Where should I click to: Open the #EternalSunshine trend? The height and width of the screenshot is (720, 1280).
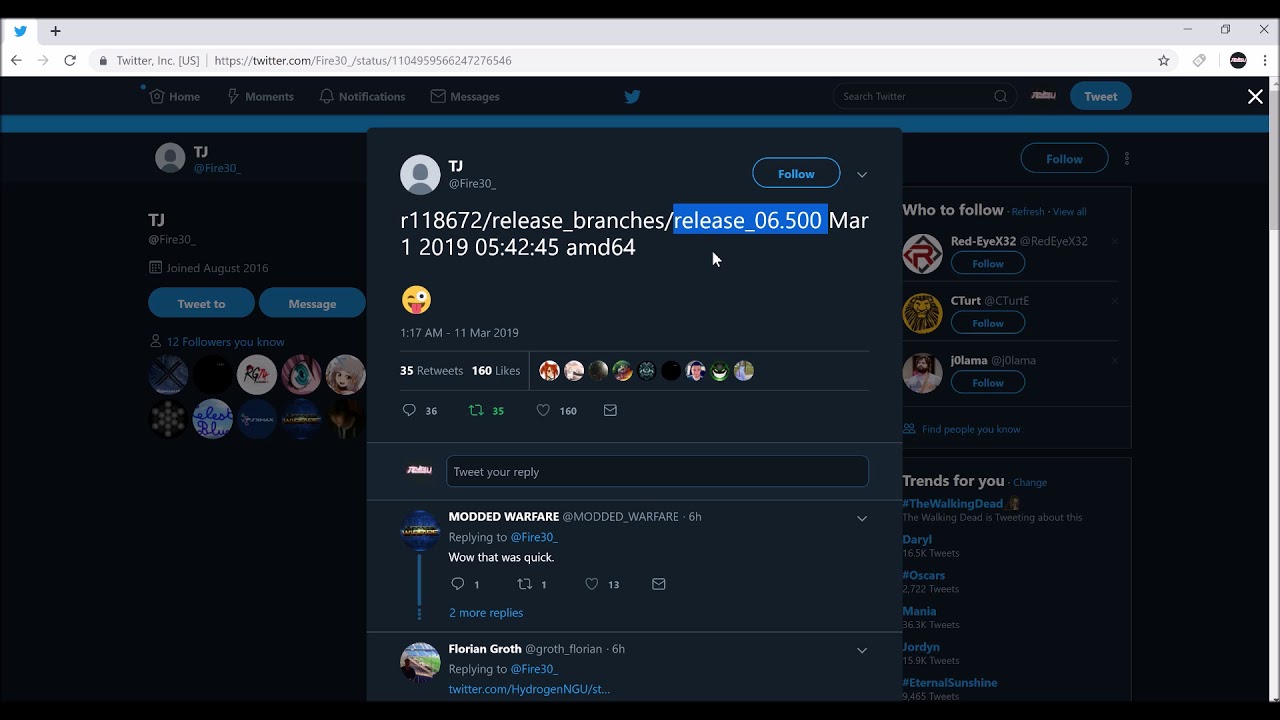(950, 683)
